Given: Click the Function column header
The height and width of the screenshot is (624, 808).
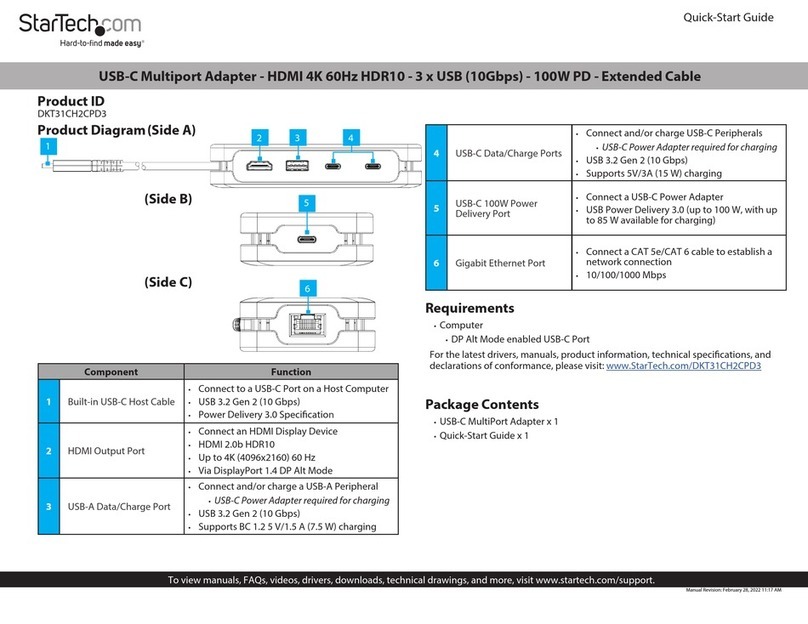Looking at the screenshot, I should (x=291, y=372).
